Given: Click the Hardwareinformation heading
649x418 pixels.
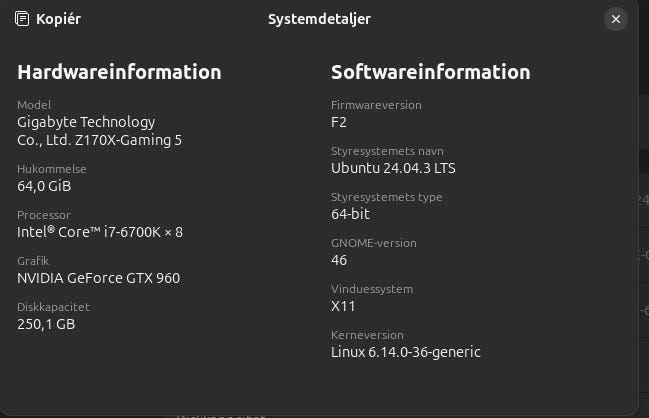Looking at the screenshot, I should click(x=119, y=72).
